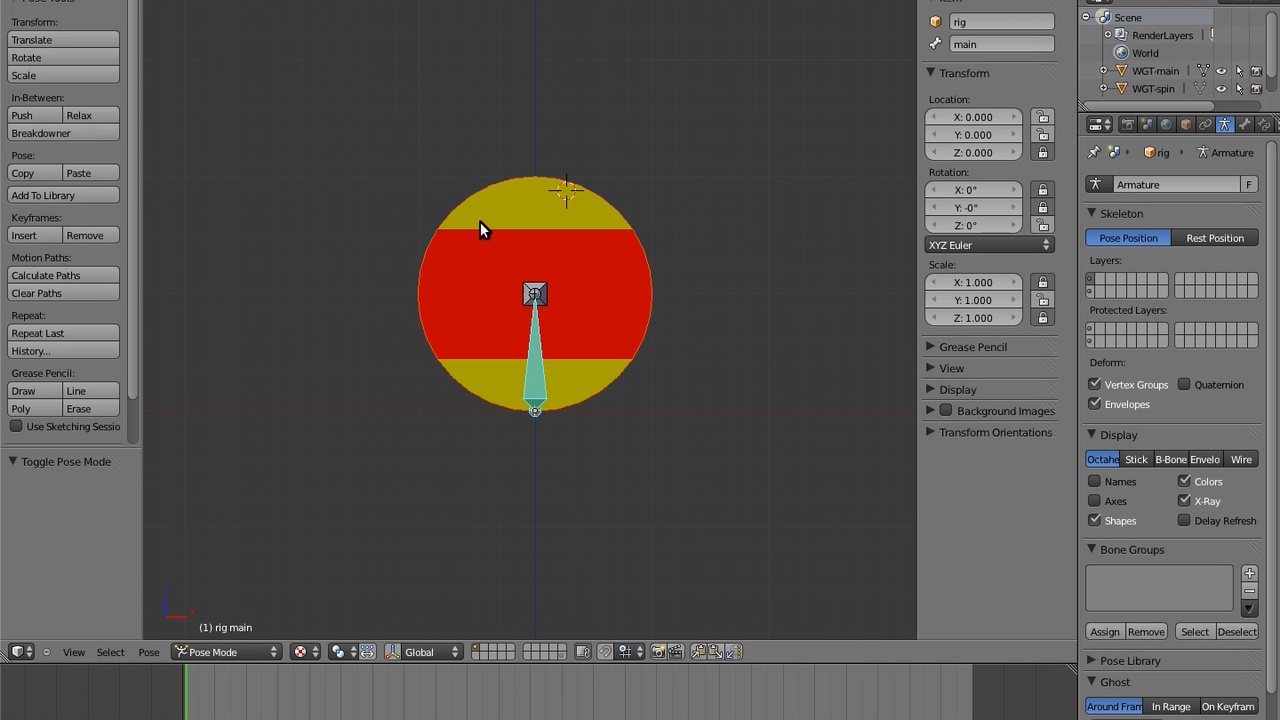Open the Object properties tab
Image resolution: width=1280 pixels, height=720 pixels.
point(1186,125)
